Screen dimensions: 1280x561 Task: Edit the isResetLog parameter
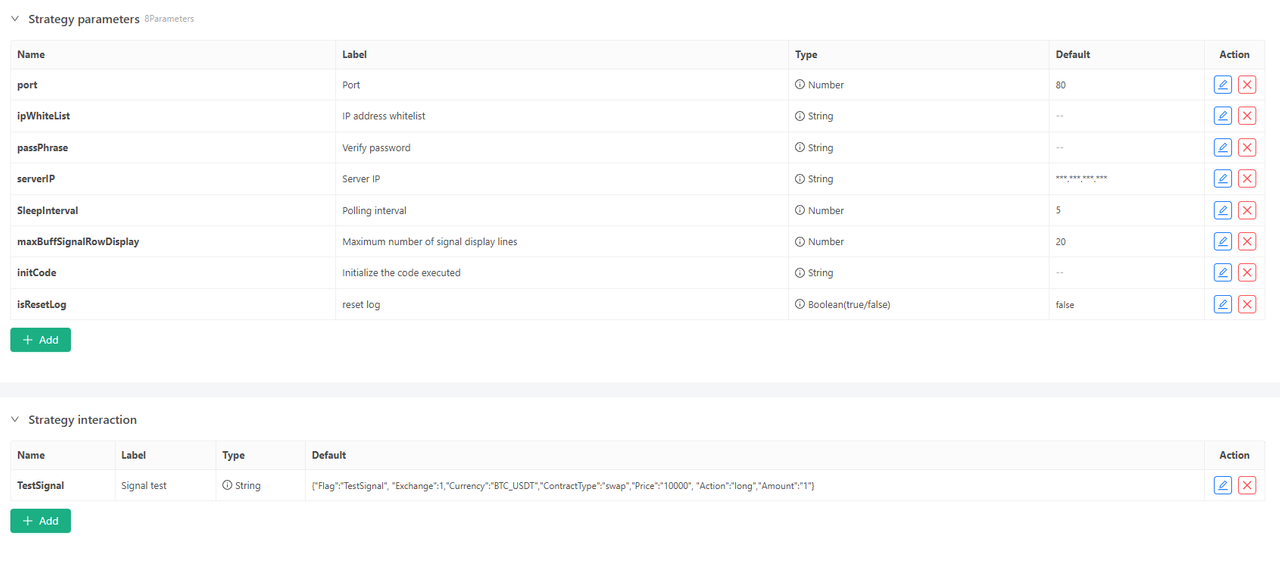coord(1222,304)
